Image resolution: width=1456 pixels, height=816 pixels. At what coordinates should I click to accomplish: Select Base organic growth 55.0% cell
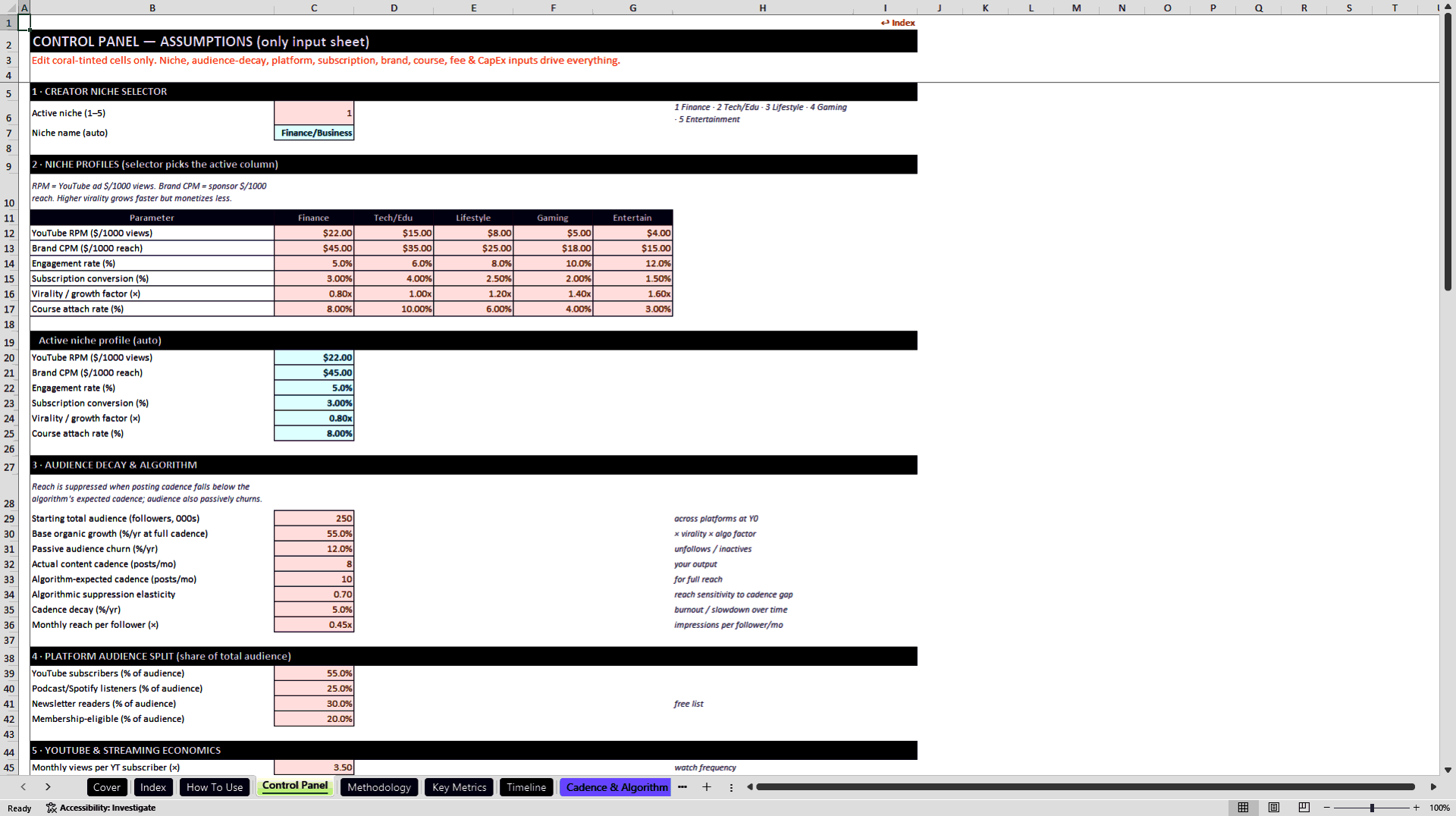click(314, 534)
